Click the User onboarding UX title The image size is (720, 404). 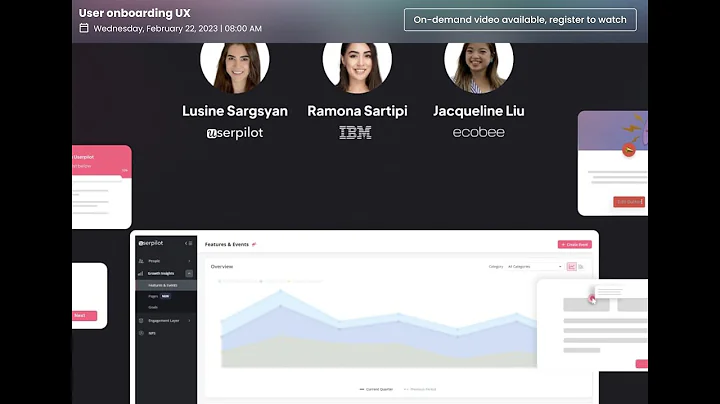pyautogui.click(x=135, y=13)
